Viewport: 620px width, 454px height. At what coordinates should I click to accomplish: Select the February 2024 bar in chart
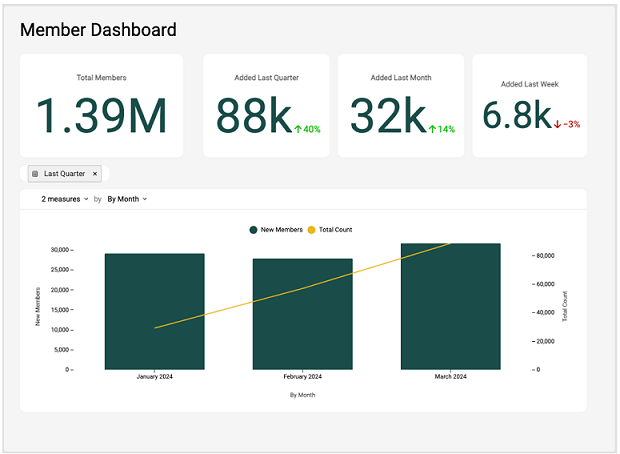click(x=302, y=314)
